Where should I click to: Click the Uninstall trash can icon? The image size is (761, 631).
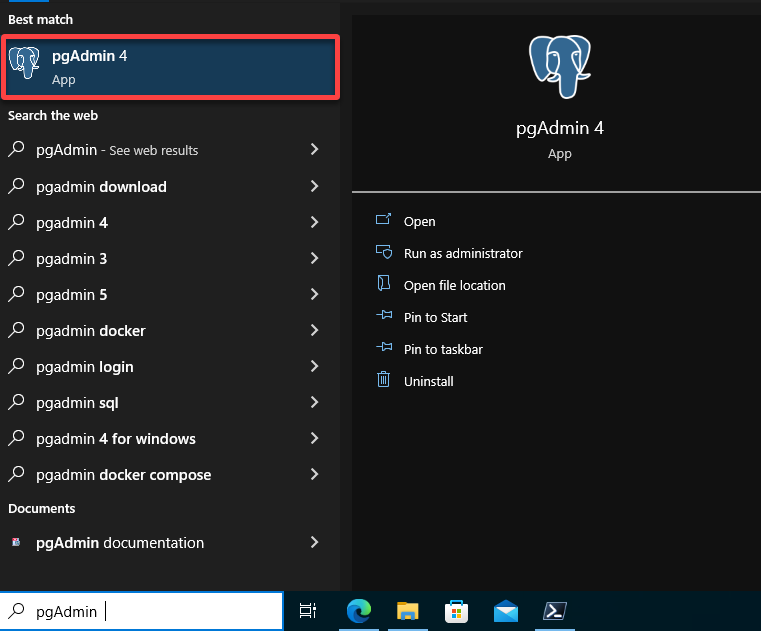(x=383, y=379)
